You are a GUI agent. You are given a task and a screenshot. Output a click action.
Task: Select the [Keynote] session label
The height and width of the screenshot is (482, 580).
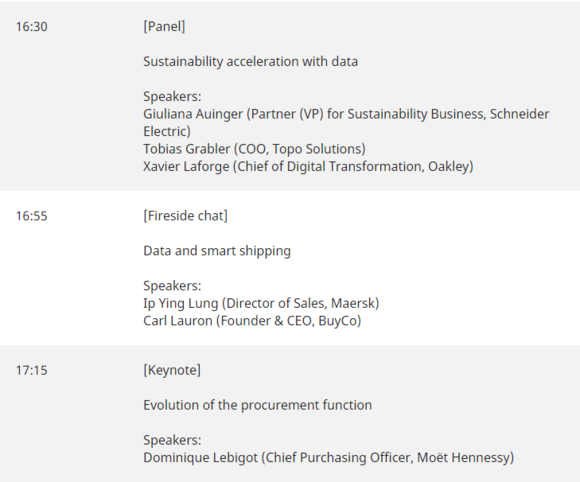(172, 370)
